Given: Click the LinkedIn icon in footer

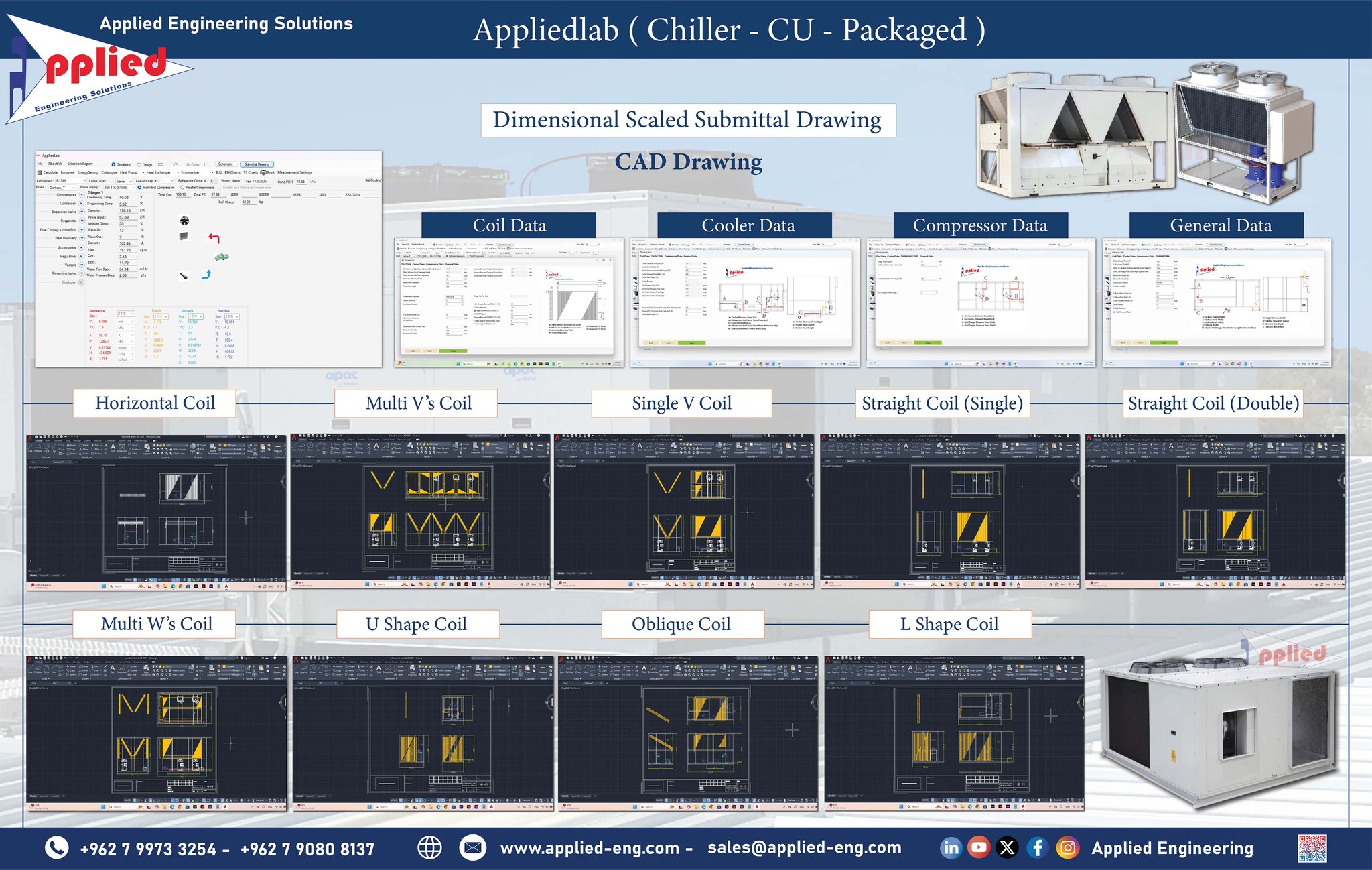Looking at the screenshot, I should click(x=951, y=848).
